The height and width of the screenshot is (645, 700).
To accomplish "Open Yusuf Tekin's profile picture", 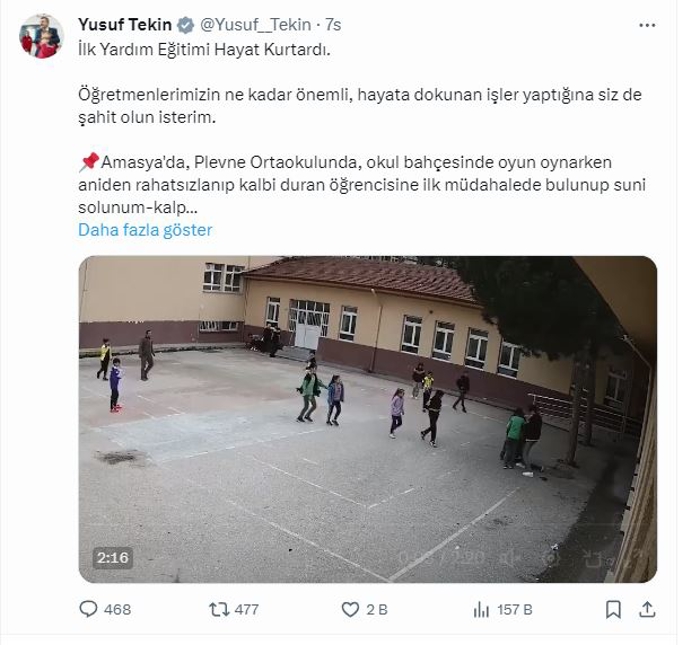I will 41,36.
